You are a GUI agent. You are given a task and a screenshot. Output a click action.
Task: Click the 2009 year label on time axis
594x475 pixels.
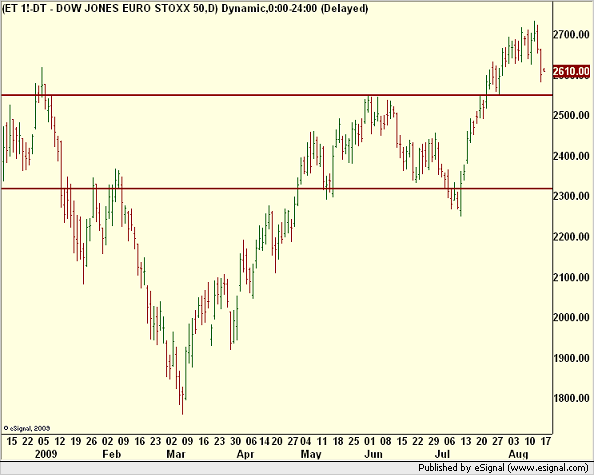[46, 454]
